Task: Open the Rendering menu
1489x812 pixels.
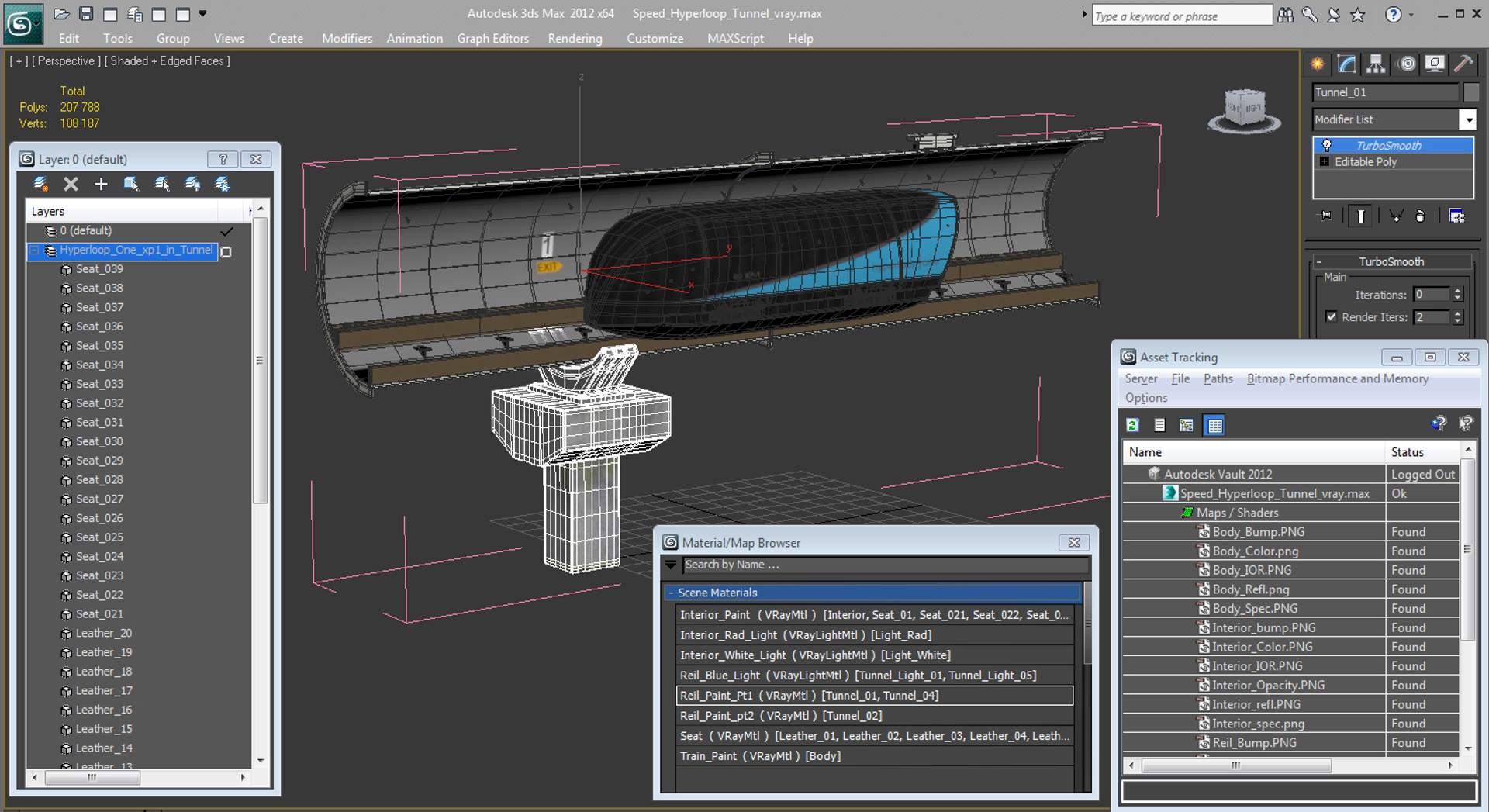Action: click(x=575, y=38)
